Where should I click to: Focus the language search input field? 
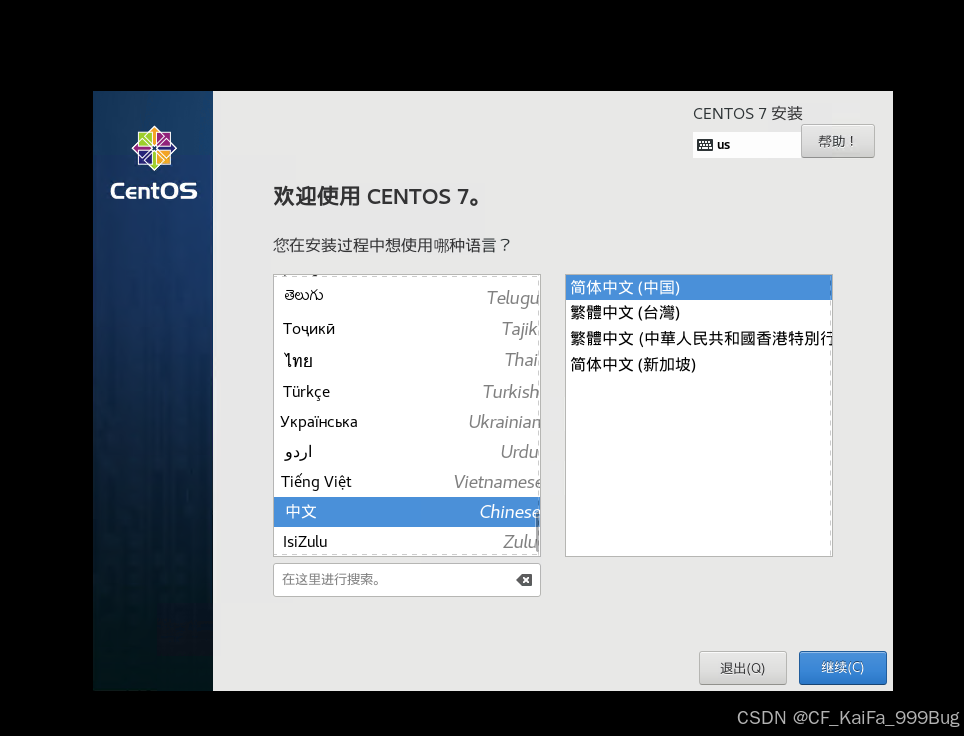(x=406, y=580)
